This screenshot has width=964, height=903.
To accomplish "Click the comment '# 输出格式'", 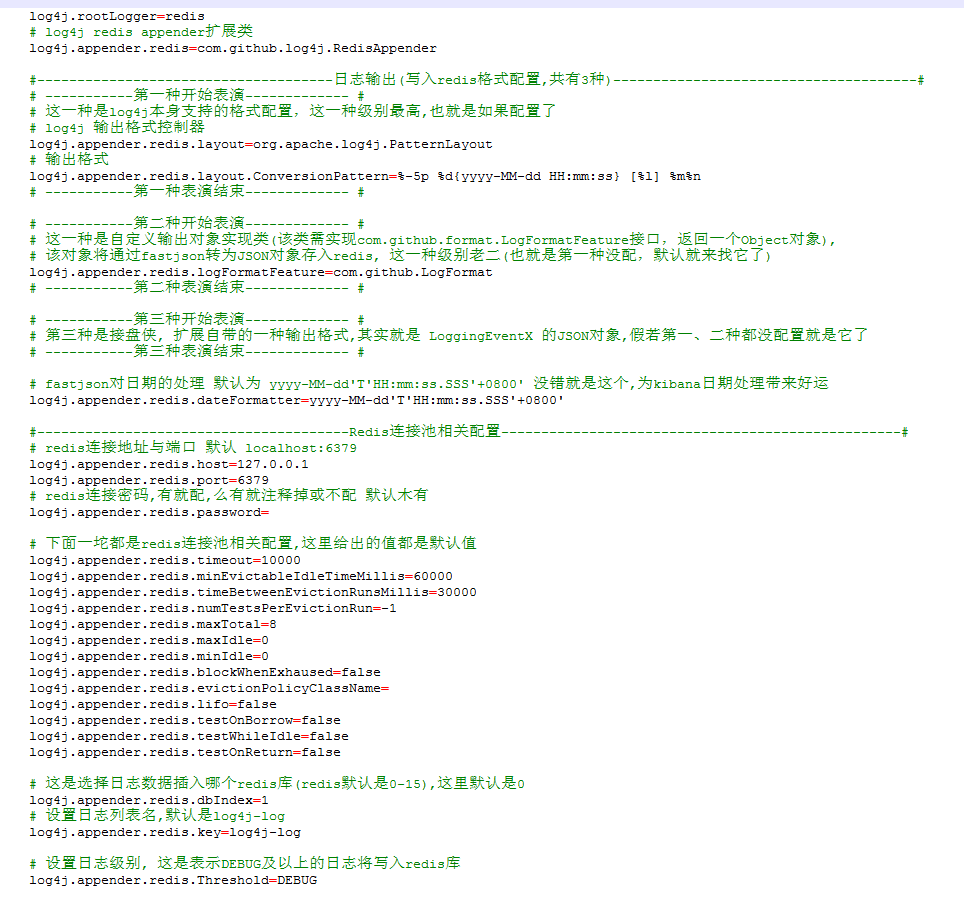I will point(69,159).
